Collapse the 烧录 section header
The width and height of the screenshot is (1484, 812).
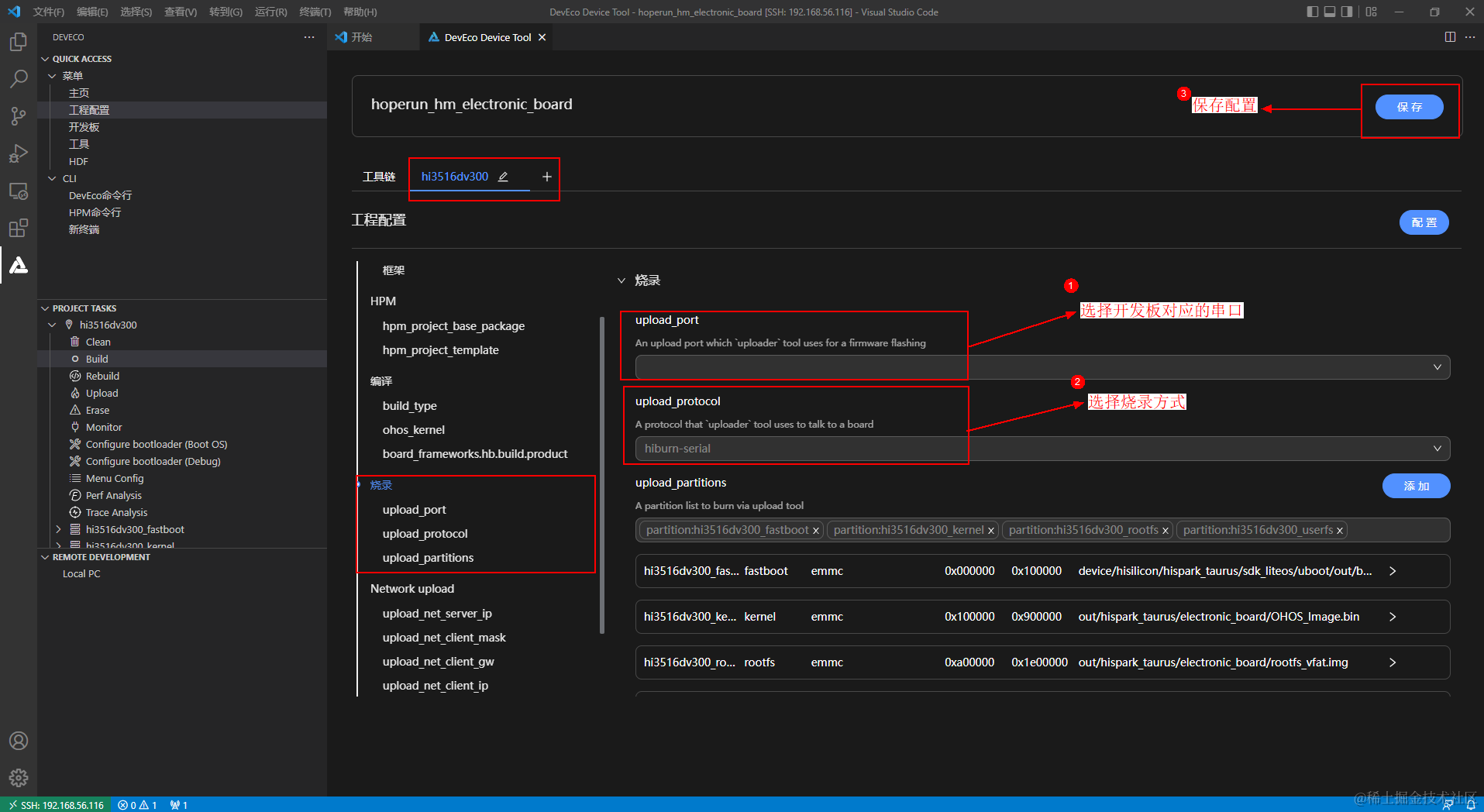[621, 280]
